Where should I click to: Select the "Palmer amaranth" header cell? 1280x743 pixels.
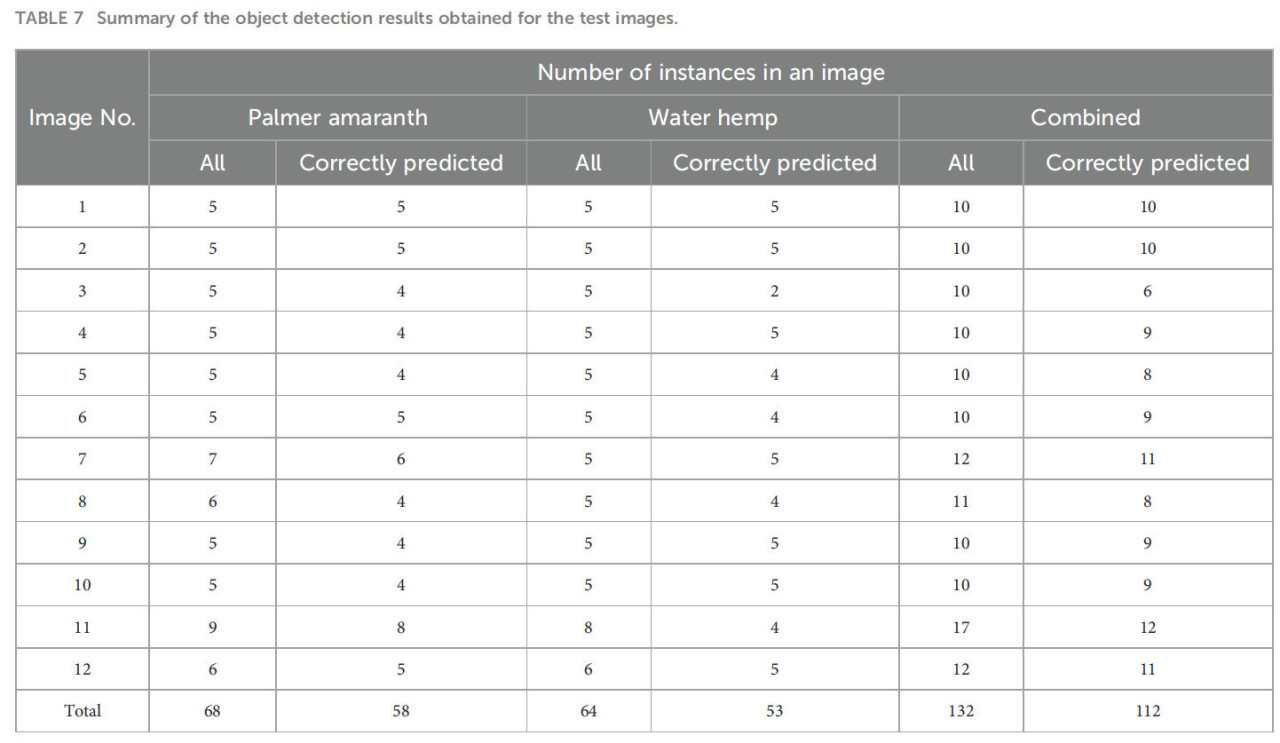338,118
